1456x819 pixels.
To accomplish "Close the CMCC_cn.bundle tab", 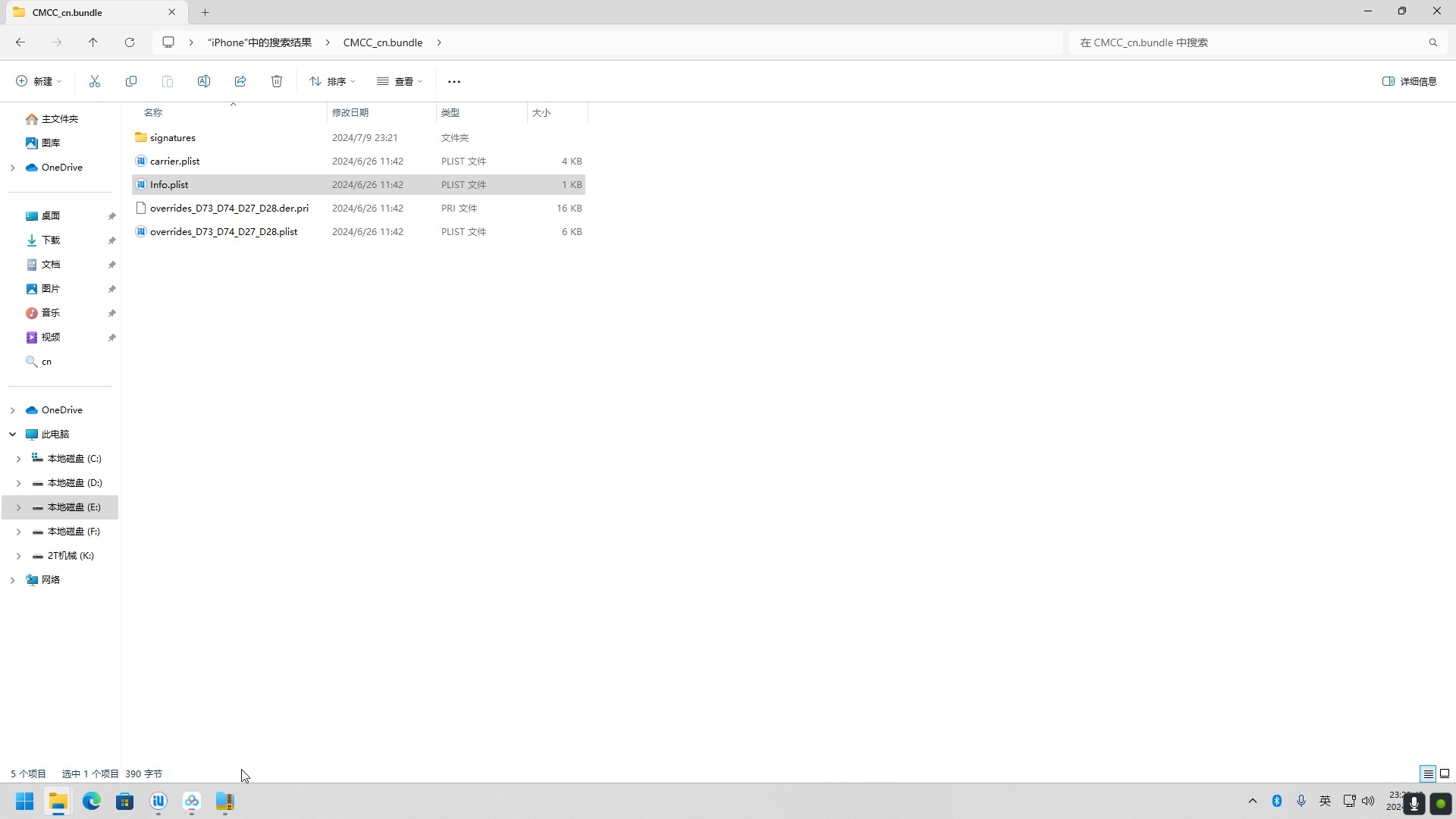I will (x=172, y=12).
